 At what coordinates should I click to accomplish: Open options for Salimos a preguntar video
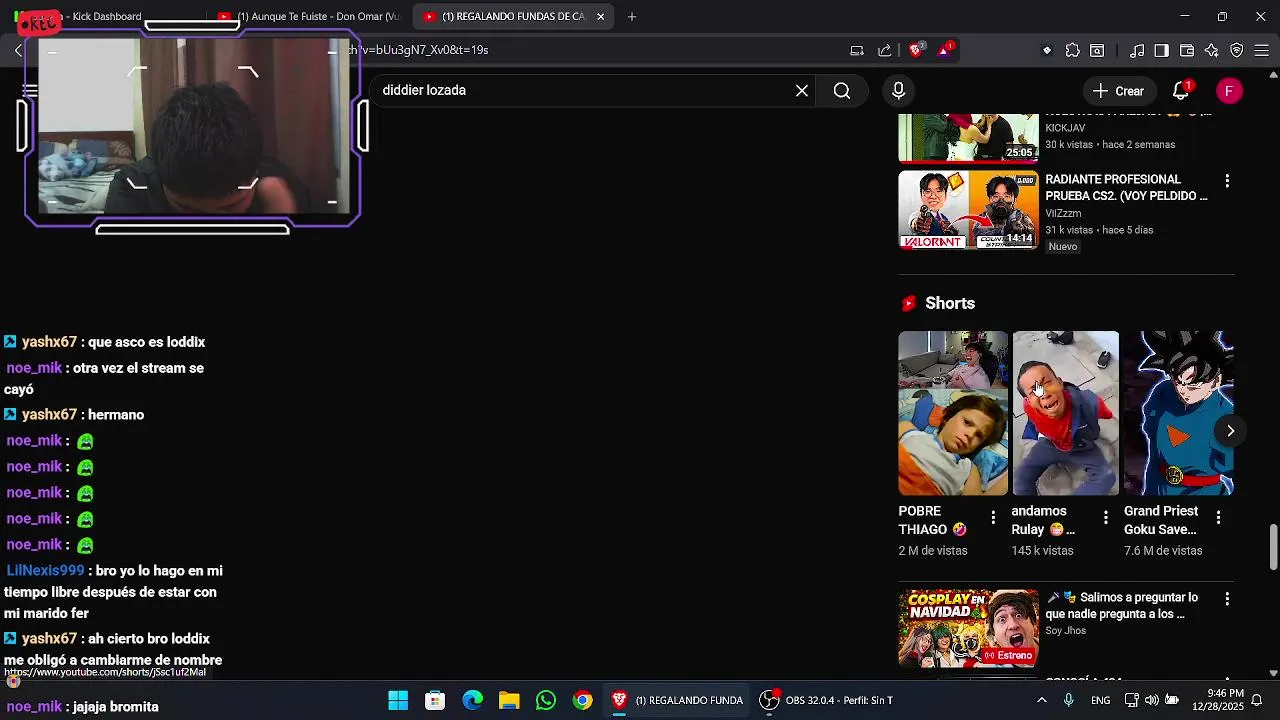(x=1227, y=598)
